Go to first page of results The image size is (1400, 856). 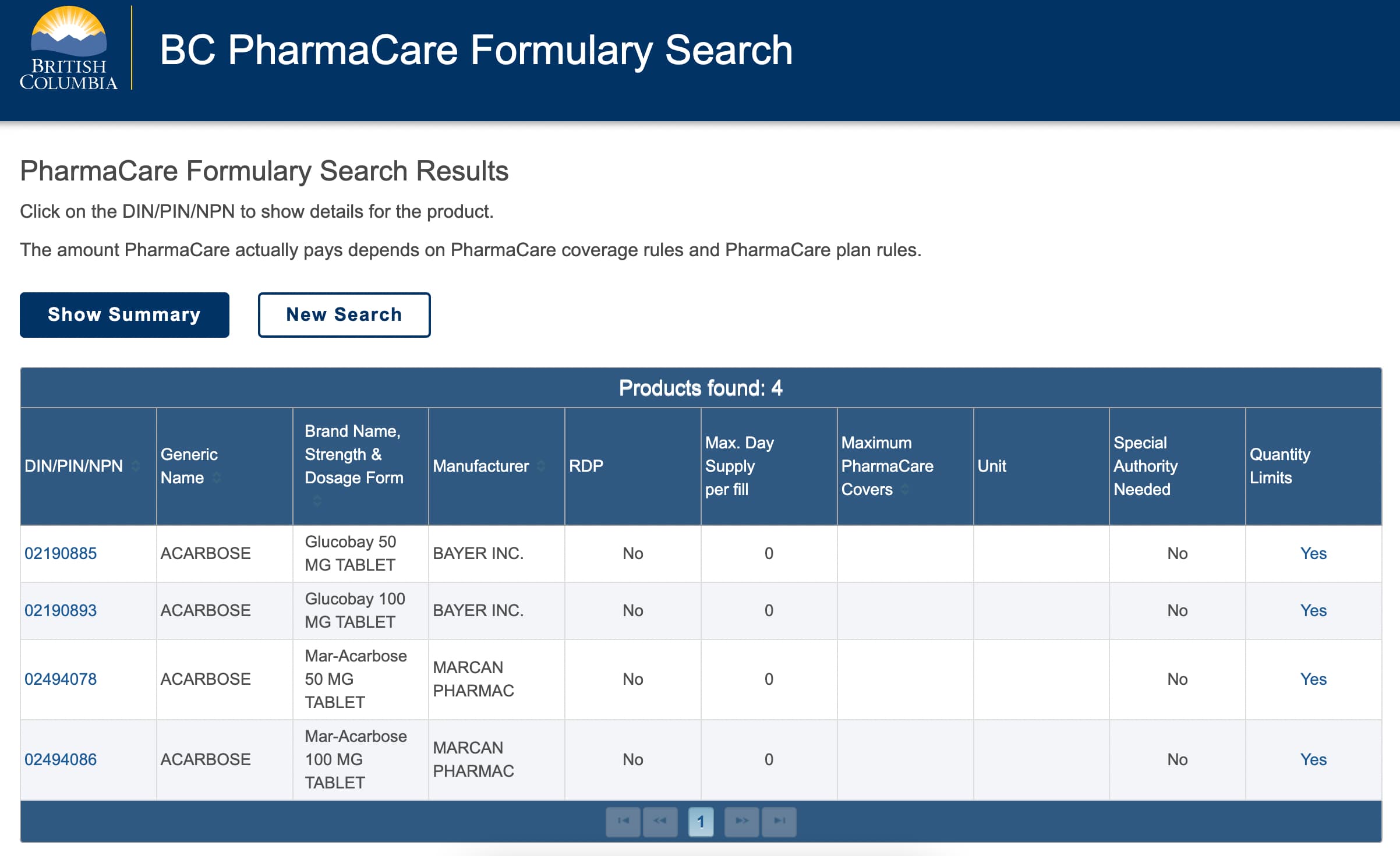pos(623,821)
